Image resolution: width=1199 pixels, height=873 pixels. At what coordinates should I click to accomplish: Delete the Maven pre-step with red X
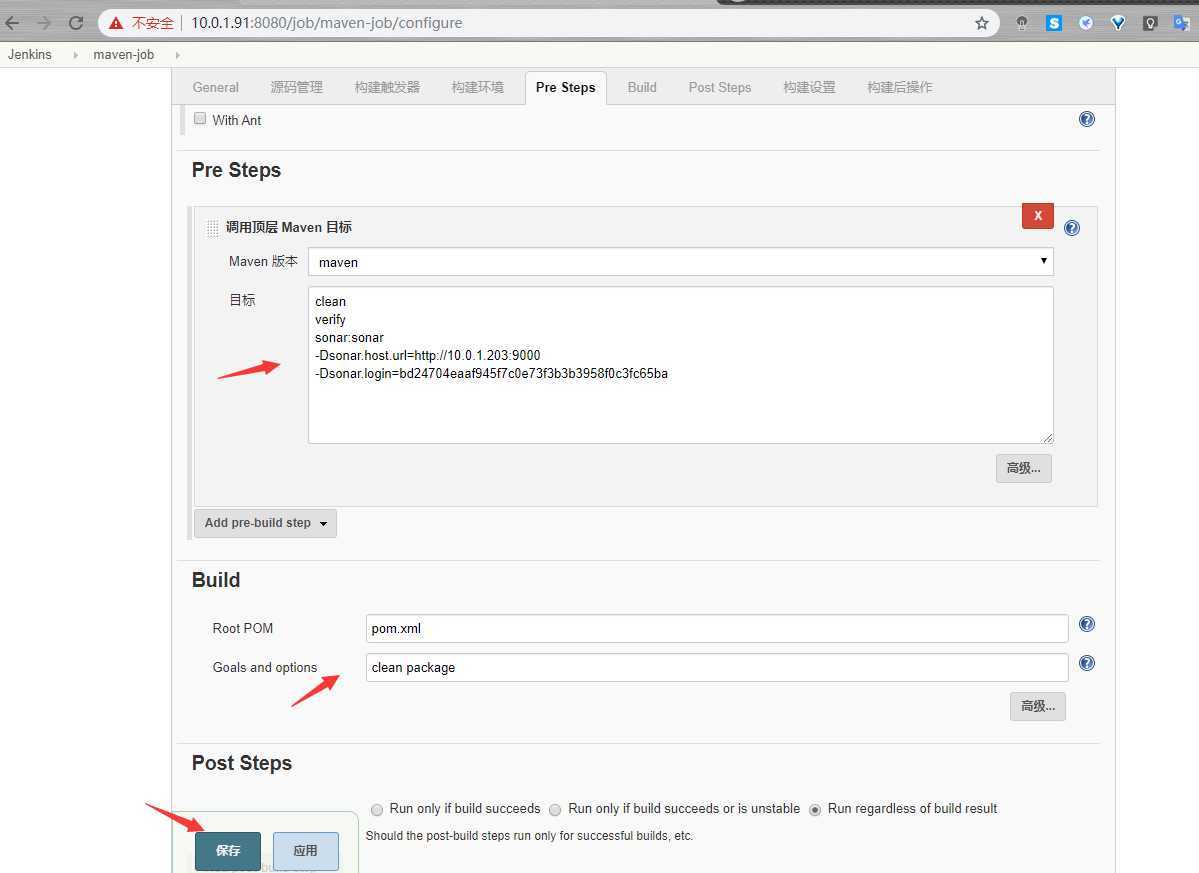1038,216
